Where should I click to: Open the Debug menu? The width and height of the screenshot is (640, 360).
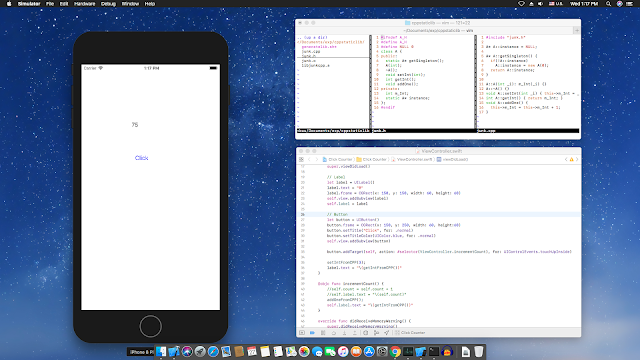tap(108, 4)
